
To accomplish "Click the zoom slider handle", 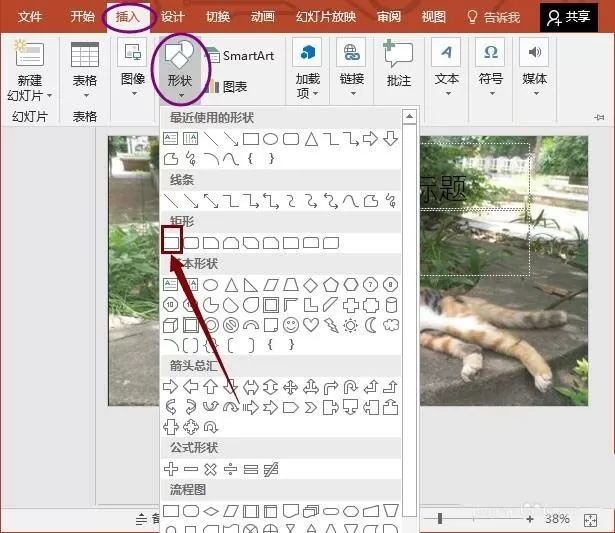I will click(440, 518).
